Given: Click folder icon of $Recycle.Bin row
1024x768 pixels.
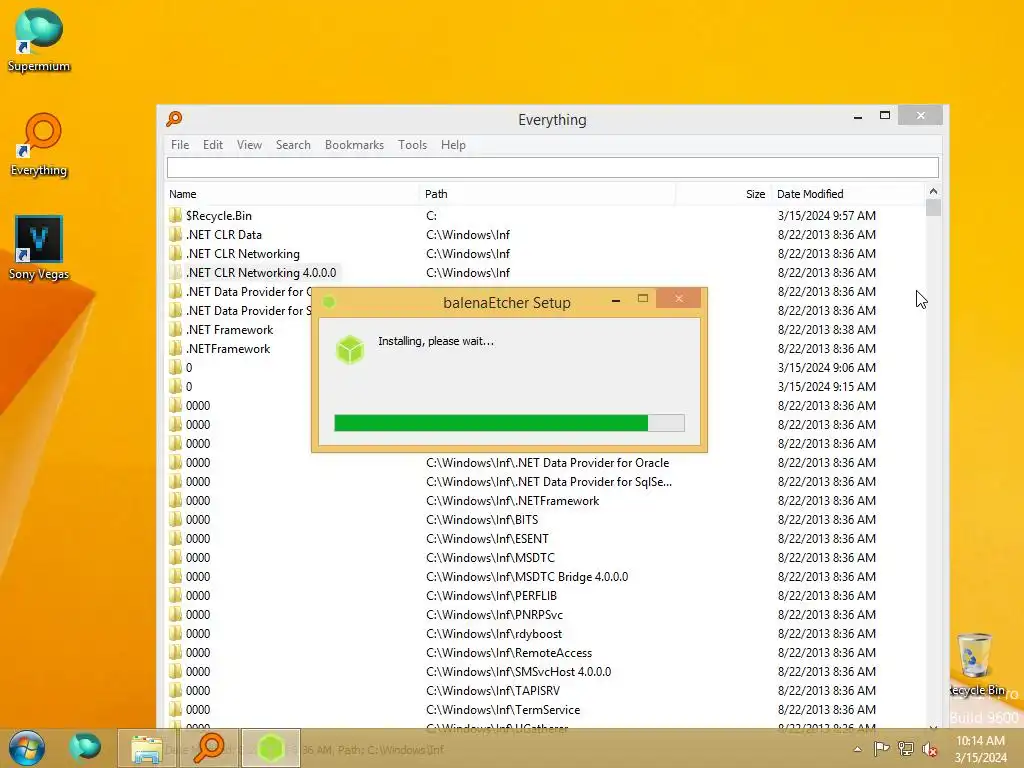Looking at the screenshot, I should pyautogui.click(x=175, y=216).
